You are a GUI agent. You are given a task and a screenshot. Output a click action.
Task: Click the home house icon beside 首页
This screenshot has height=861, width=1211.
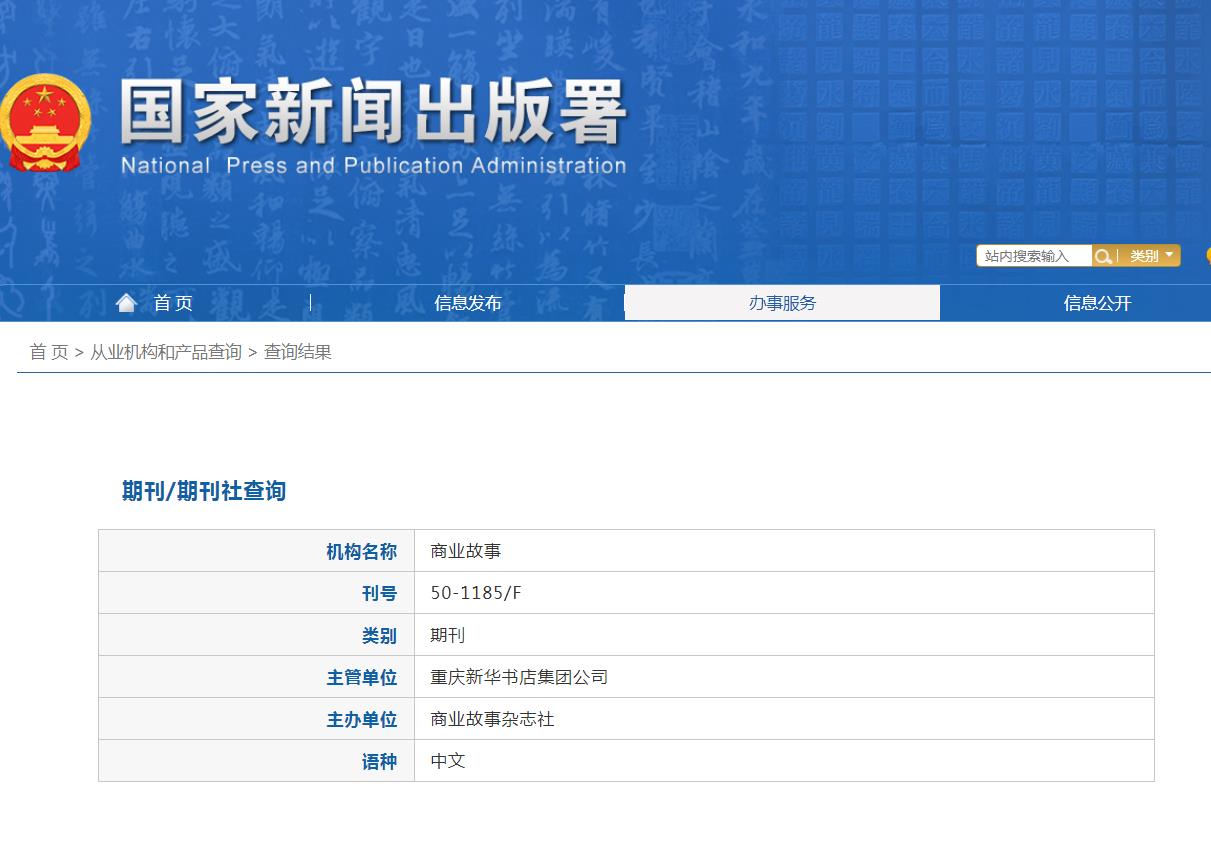[127, 301]
